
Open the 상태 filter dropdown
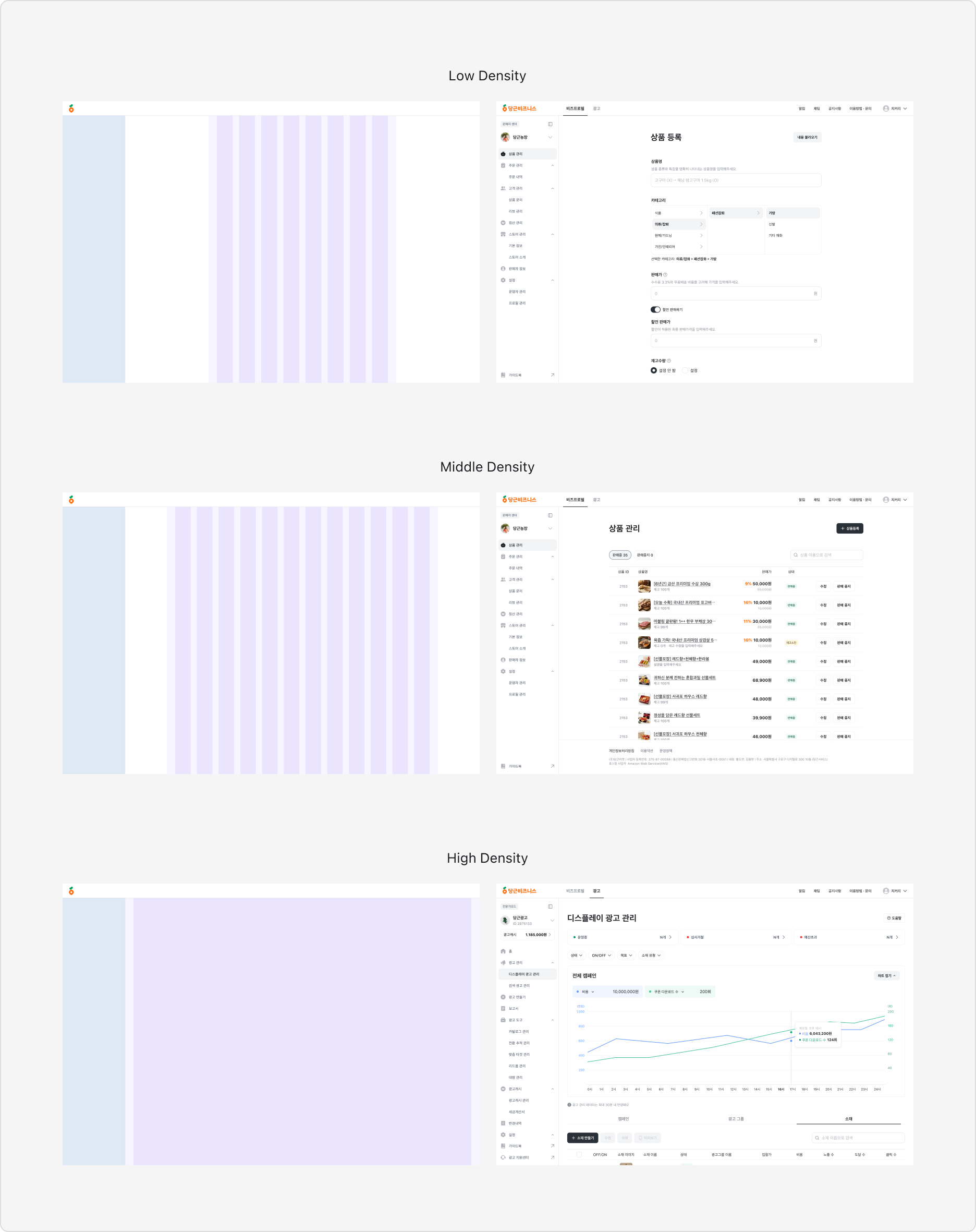tap(576, 956)
